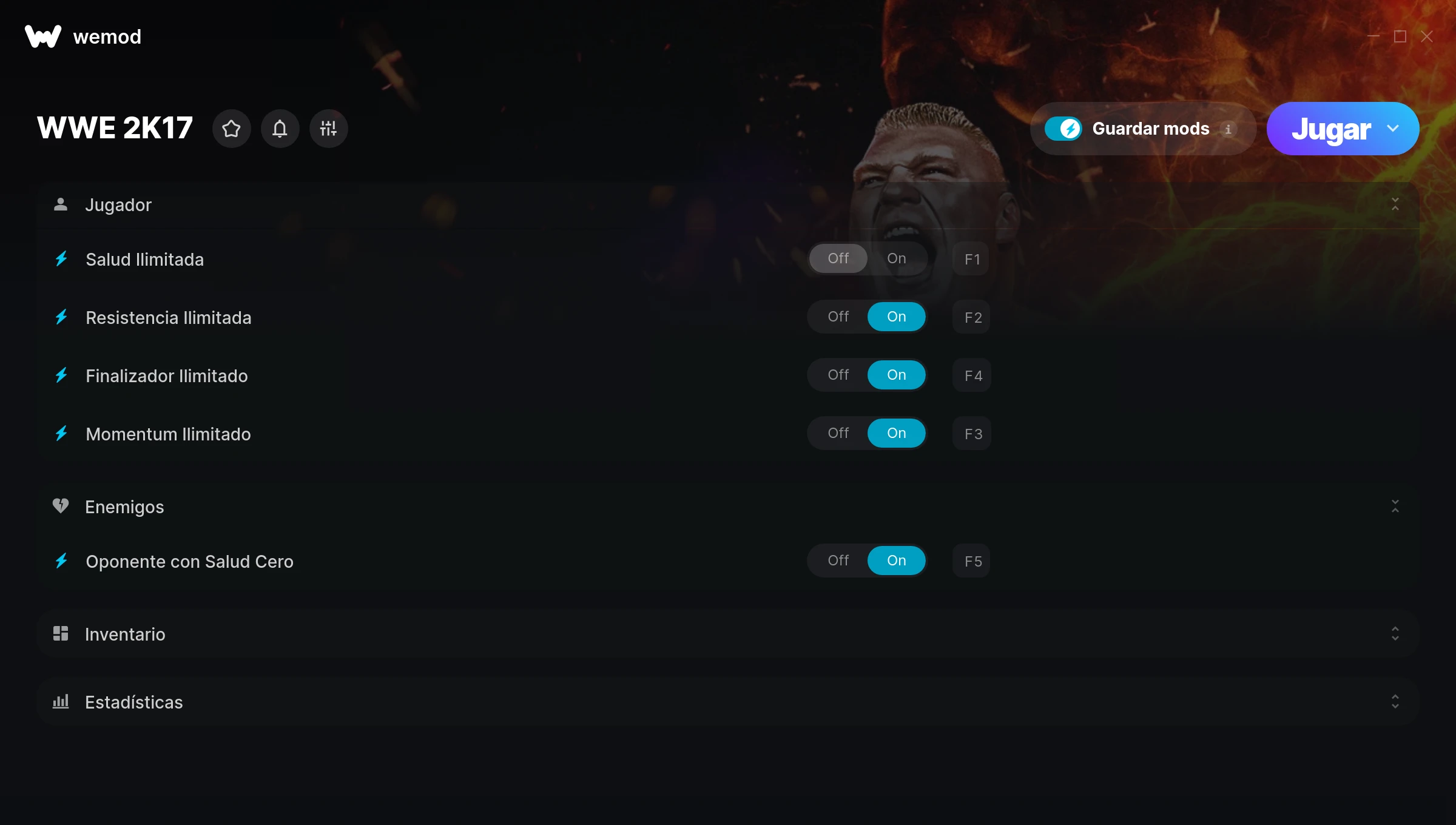The width and height of the screenshot is (1456, 825).
Task: Open notifications with the bell icon
Action: [x=280, y=129]
